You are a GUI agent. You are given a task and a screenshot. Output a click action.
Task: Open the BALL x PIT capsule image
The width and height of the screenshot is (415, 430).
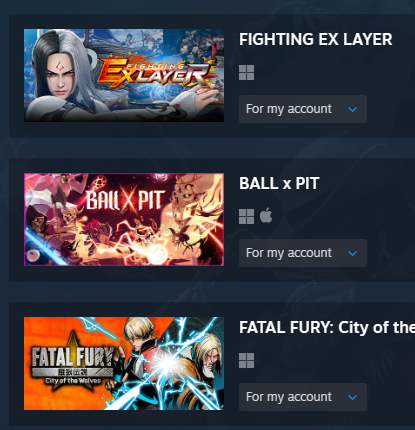coord(124,219)
